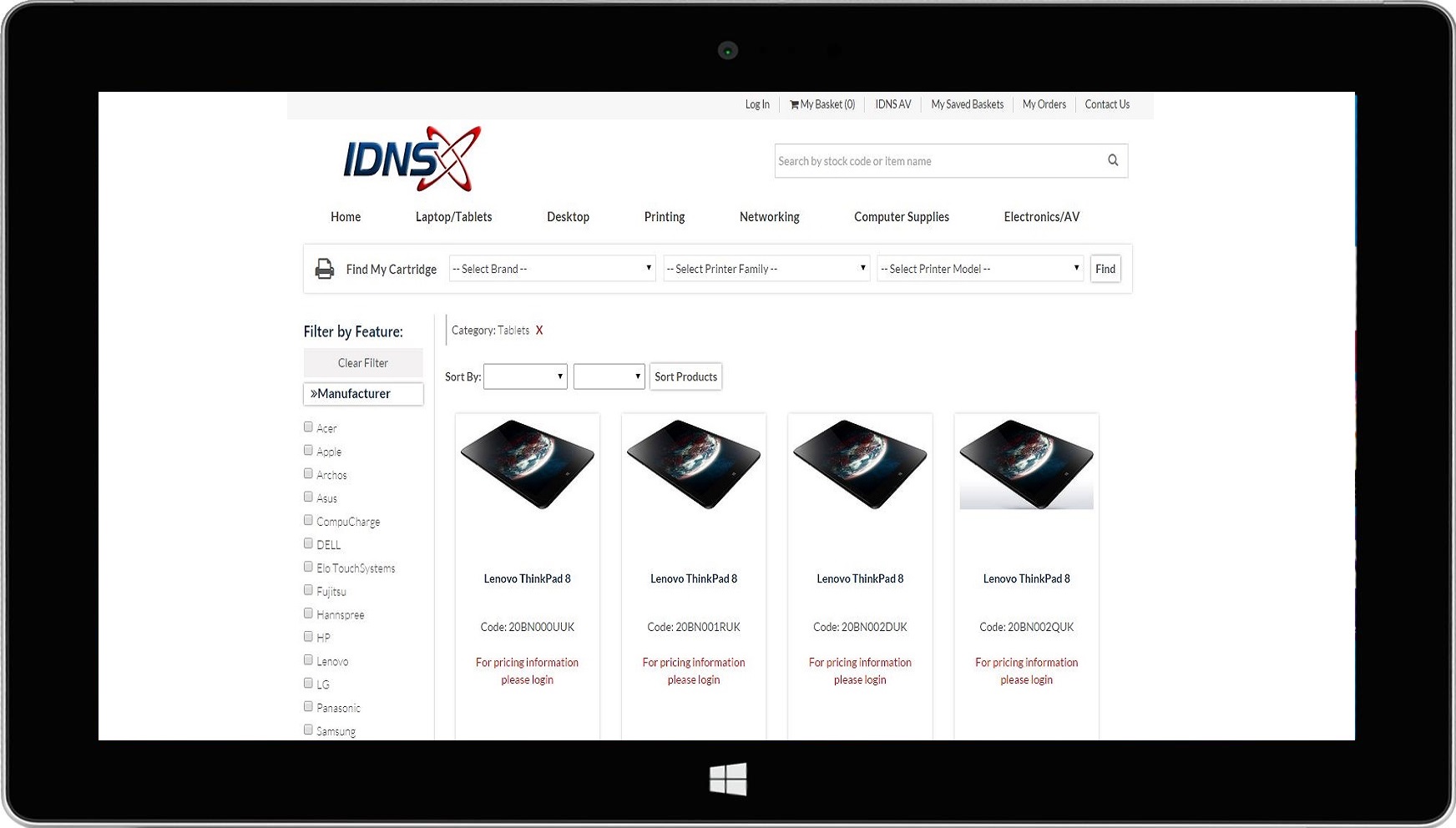Open first Lenovo ThinkPad 8 image
This screenshot has height=828, width=1456.
coord(527,464)
